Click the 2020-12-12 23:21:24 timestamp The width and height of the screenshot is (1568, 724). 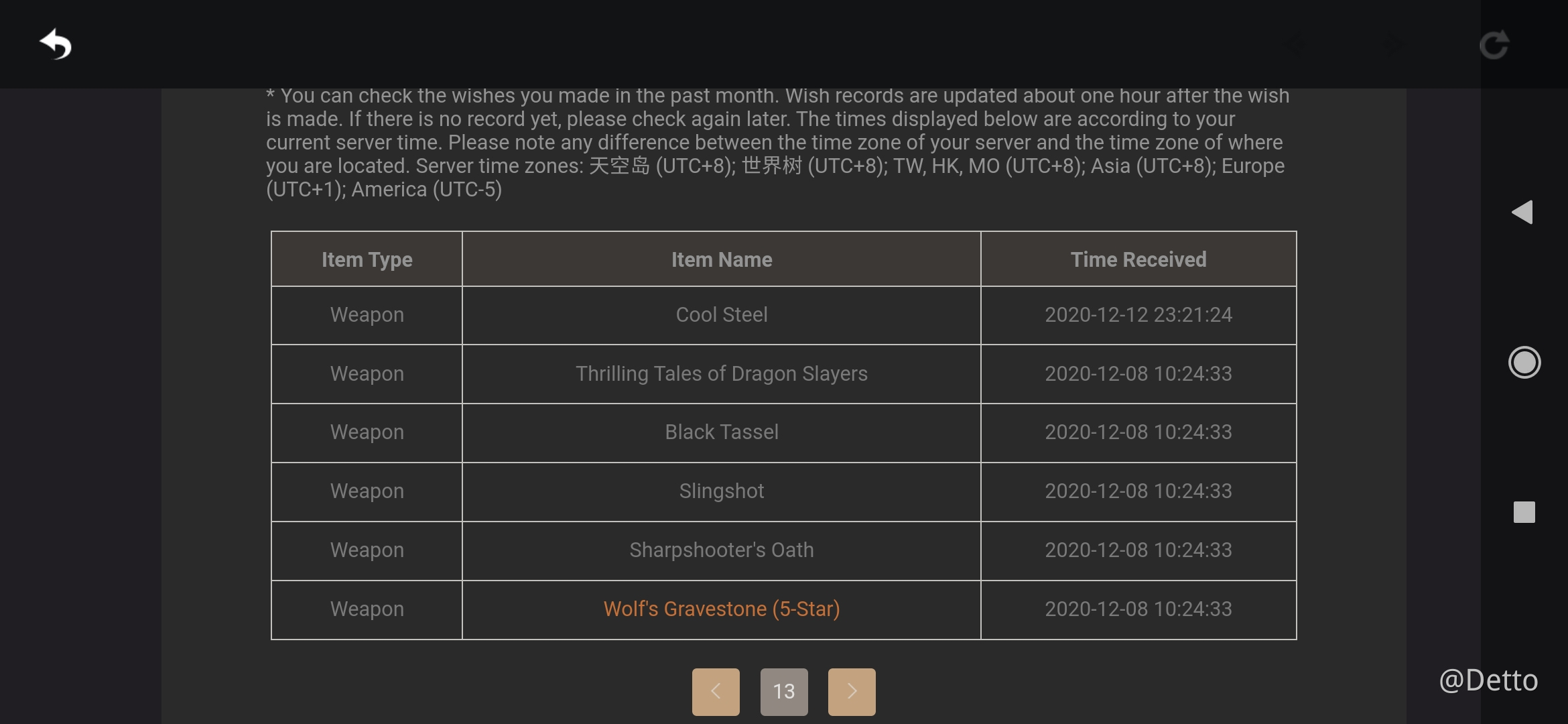[x=1138, y=314]
